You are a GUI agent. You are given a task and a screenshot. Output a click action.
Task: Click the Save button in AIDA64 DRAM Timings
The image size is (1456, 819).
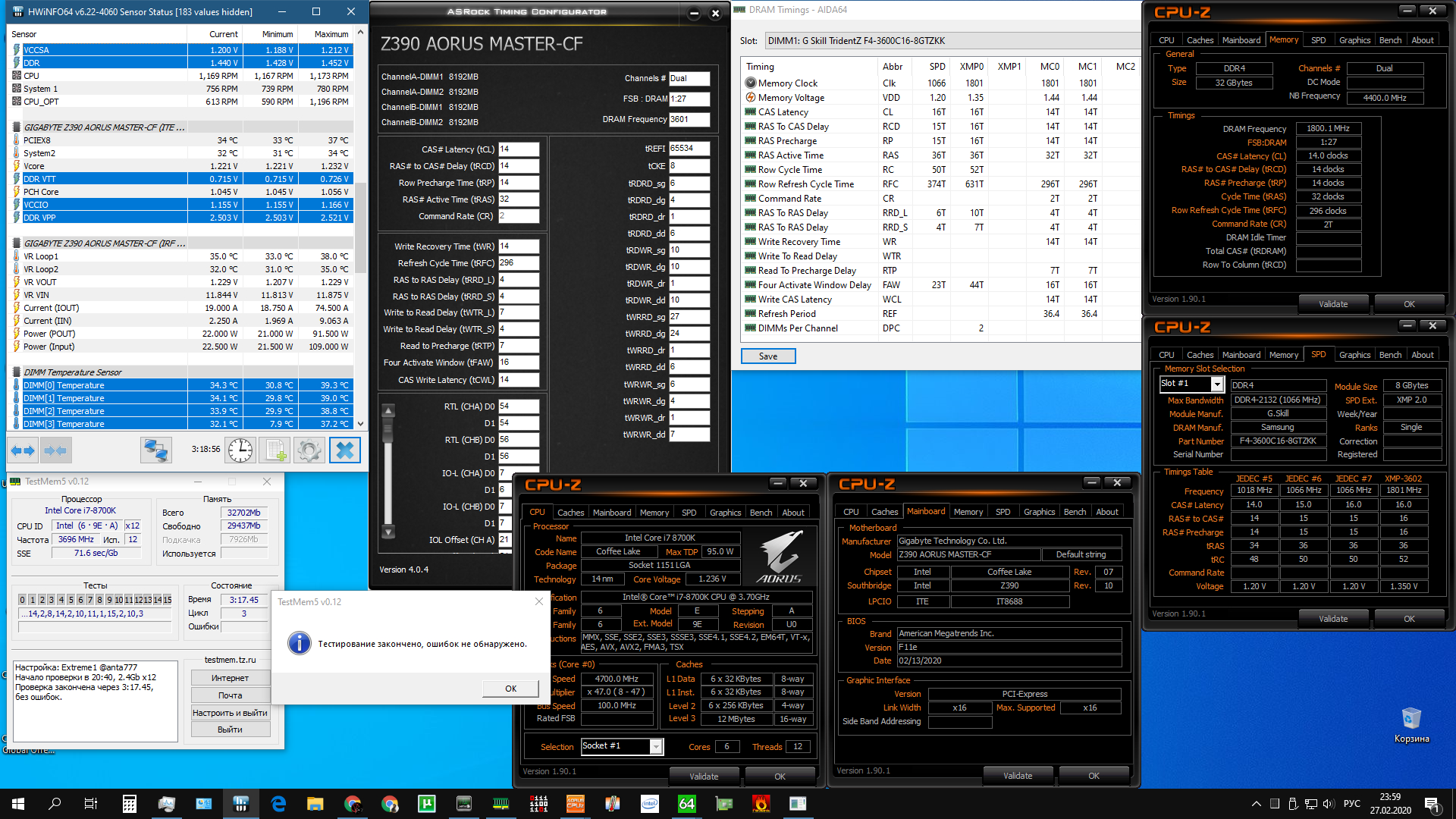click(767, 356)
